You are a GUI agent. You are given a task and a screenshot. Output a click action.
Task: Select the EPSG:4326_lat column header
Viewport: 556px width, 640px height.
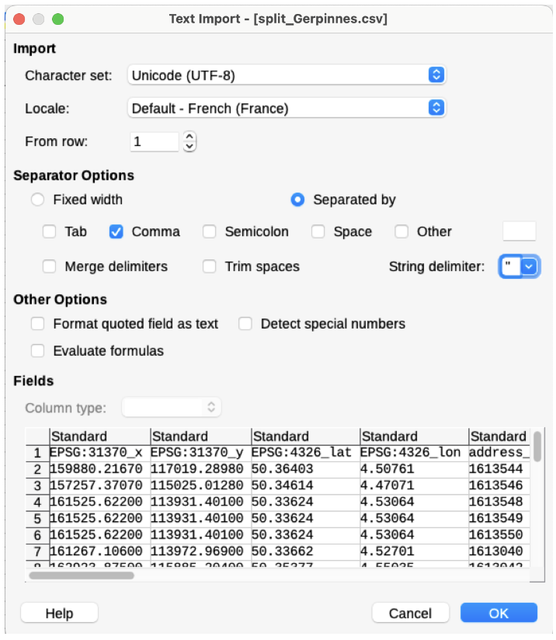[x=301, y=452]
